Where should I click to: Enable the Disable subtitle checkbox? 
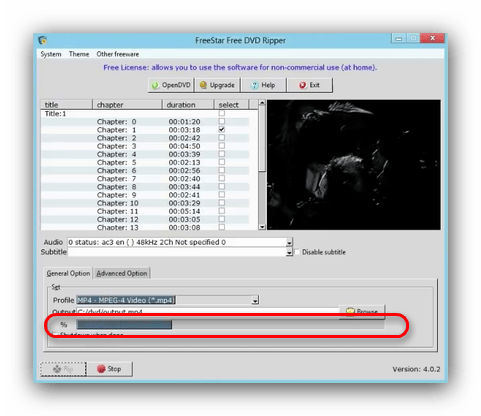[297, 252]
